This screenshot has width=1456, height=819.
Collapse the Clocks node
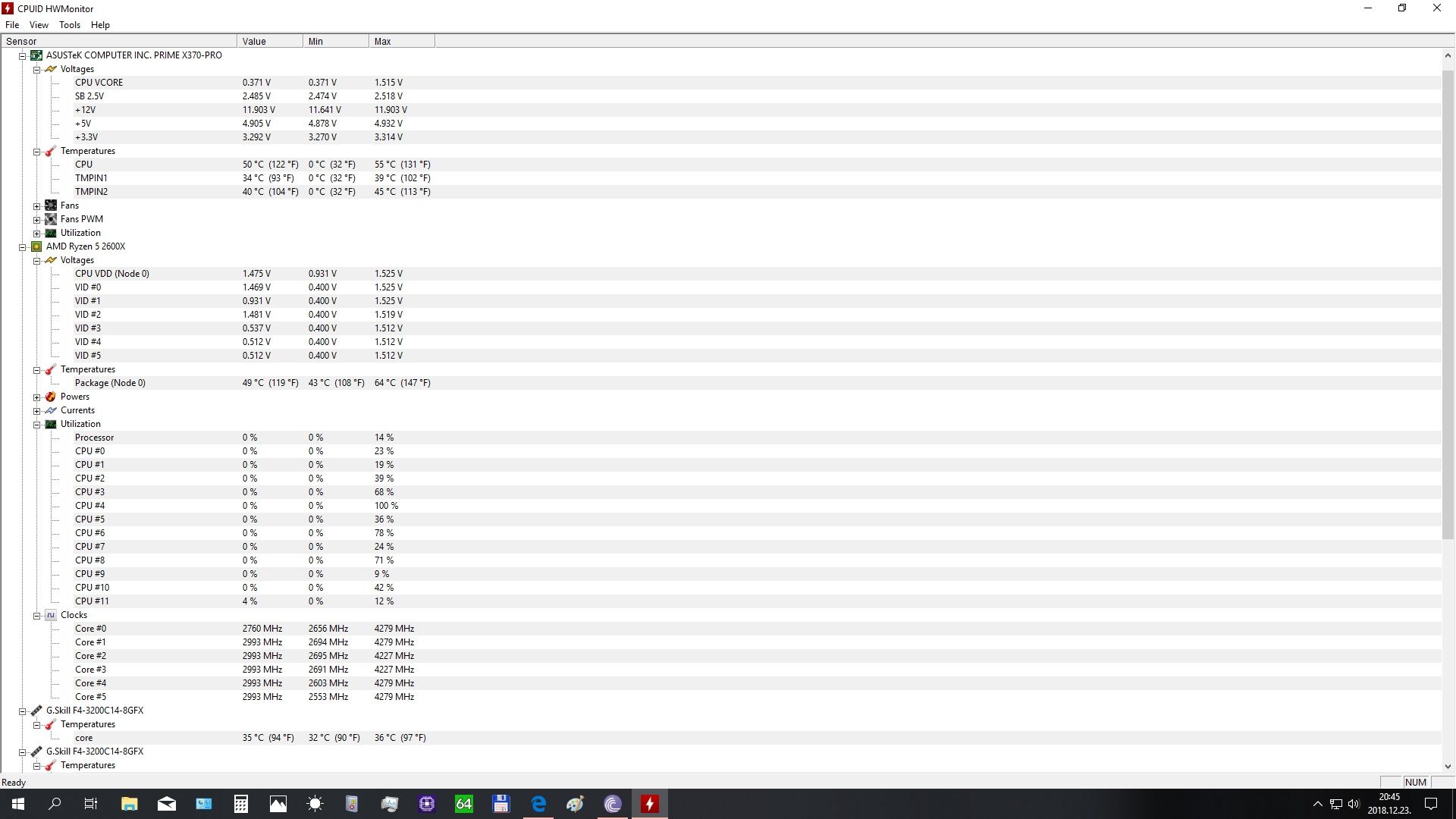pyautogui.click(x=36, y=616)
